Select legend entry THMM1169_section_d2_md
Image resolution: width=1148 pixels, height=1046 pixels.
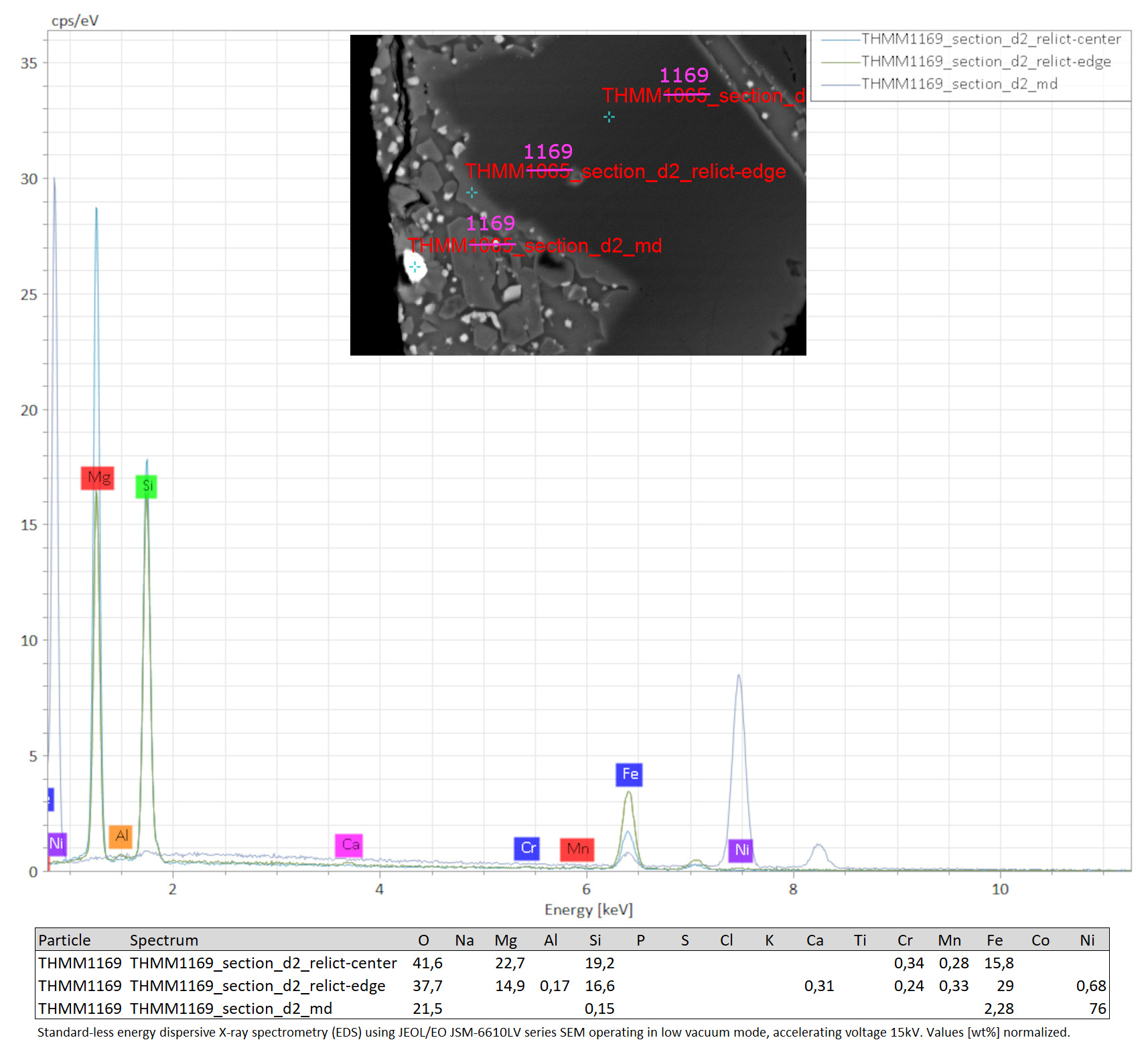[959, 84]
